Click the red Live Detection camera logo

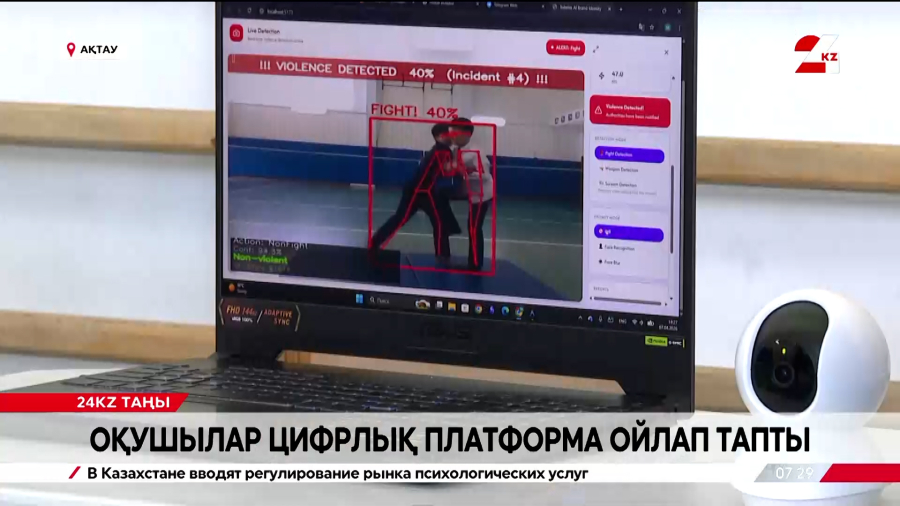236,33
